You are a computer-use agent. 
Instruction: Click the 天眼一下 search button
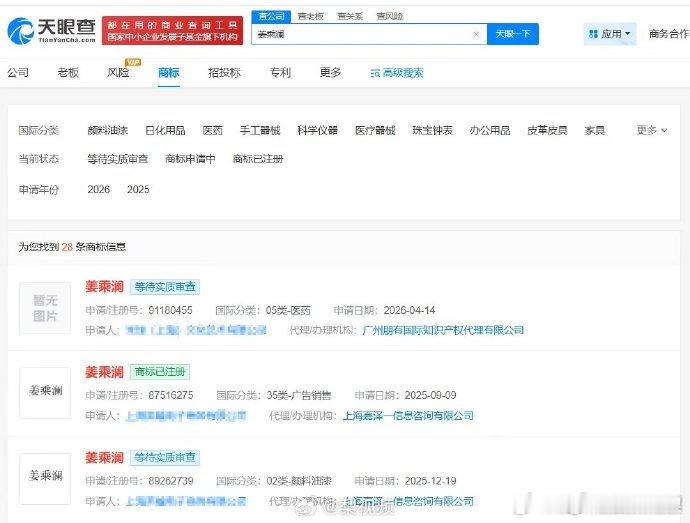[x=513, y=34]
